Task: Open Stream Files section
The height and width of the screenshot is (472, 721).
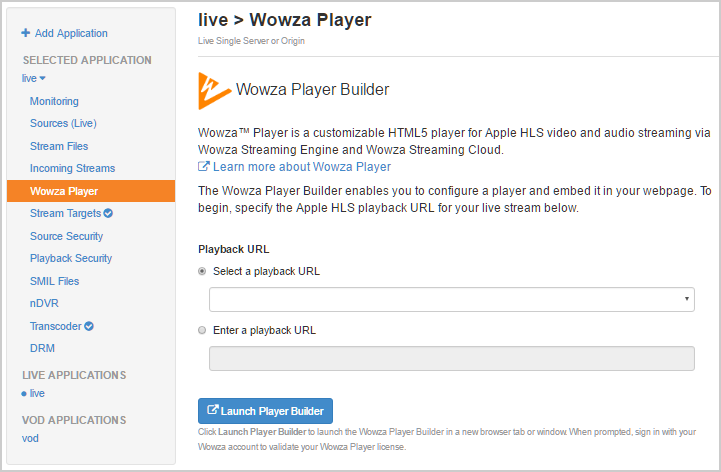Action: click(60, 146)
